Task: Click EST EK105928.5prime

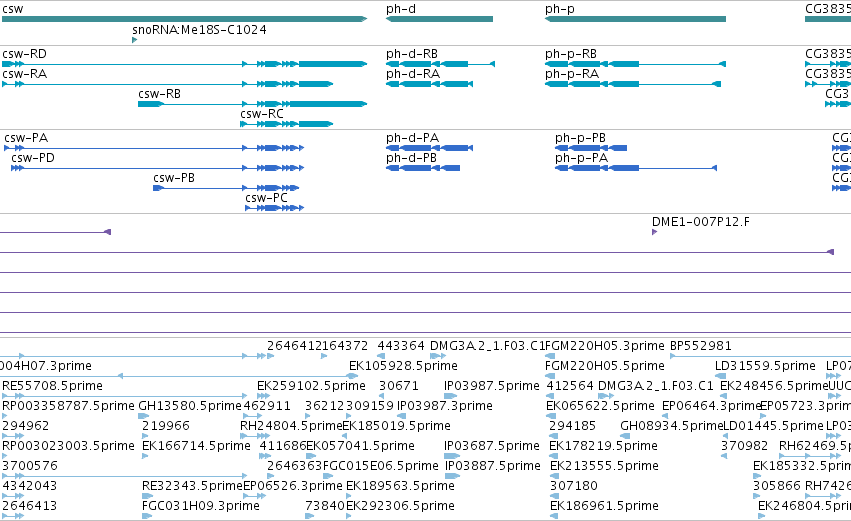Action: click(403, 366)
